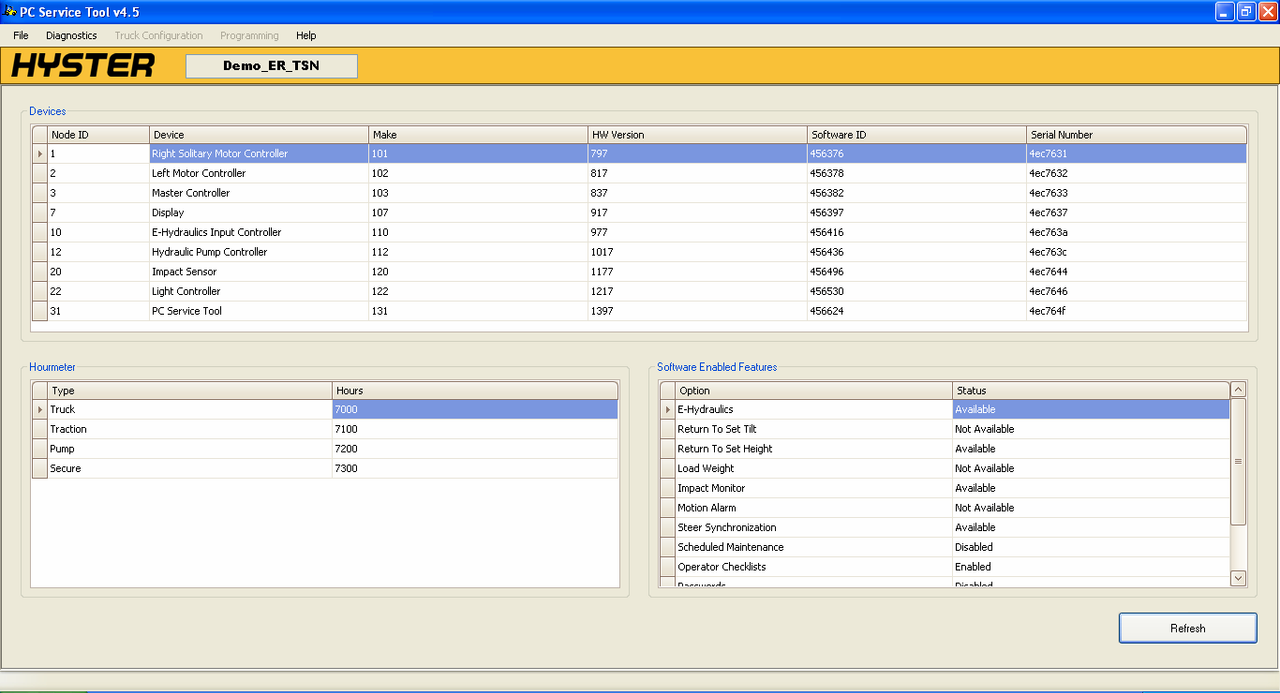Image resolution: width=1280 pixels, height=693 pixels.
Task: Restore down the PC Service Tool window
Action: pyautogui.click(x=1246, y=12)
